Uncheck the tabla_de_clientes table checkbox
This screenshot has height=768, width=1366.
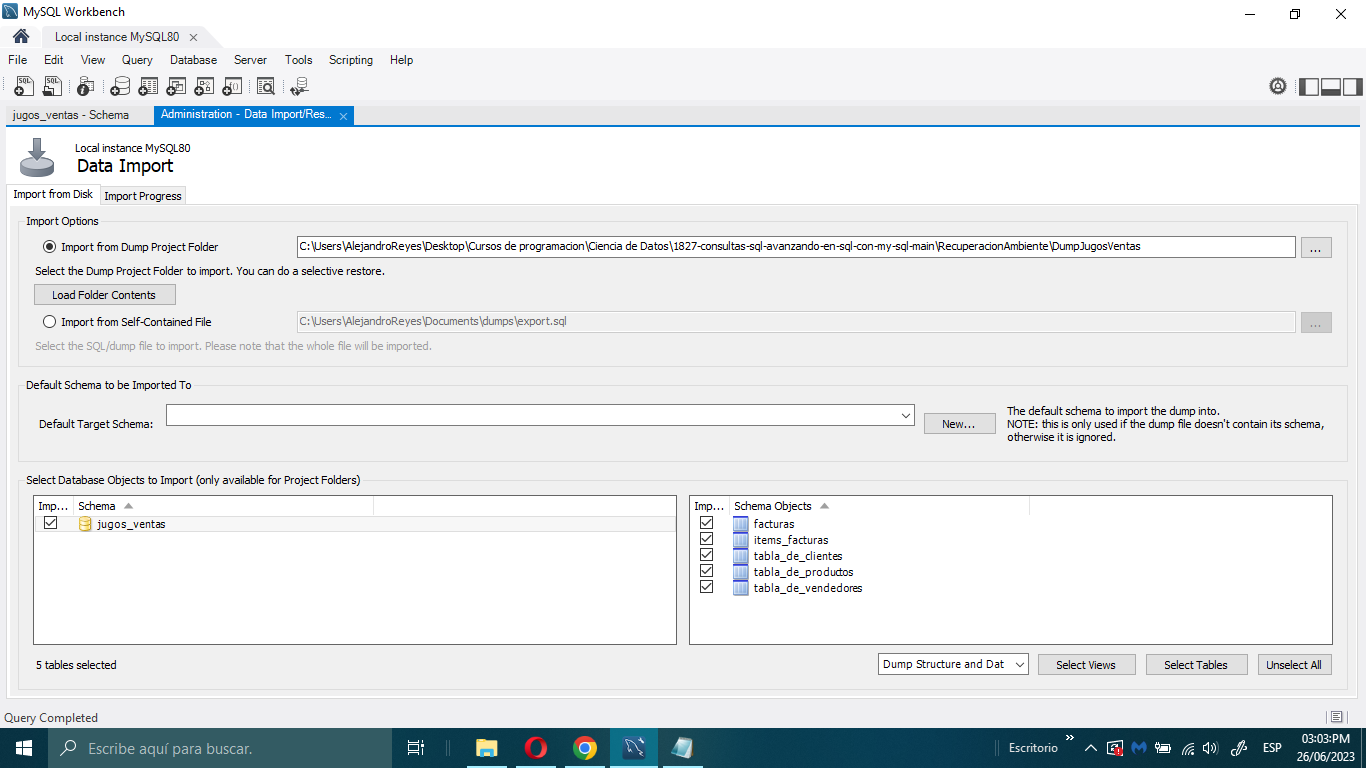[x=707, y=555]
